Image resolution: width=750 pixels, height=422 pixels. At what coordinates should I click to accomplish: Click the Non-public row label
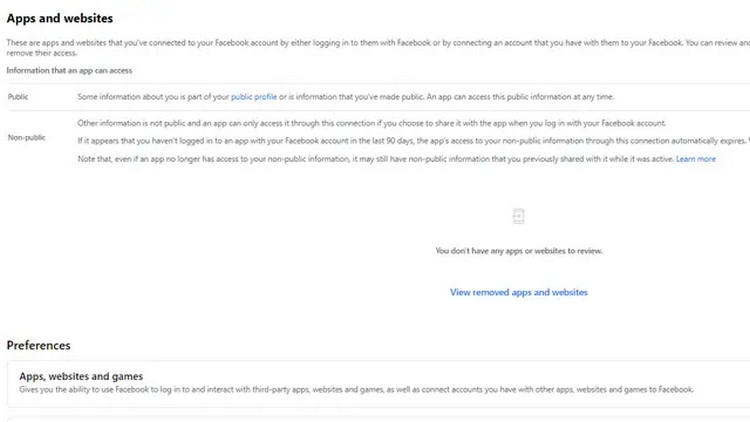pos(24,137)
